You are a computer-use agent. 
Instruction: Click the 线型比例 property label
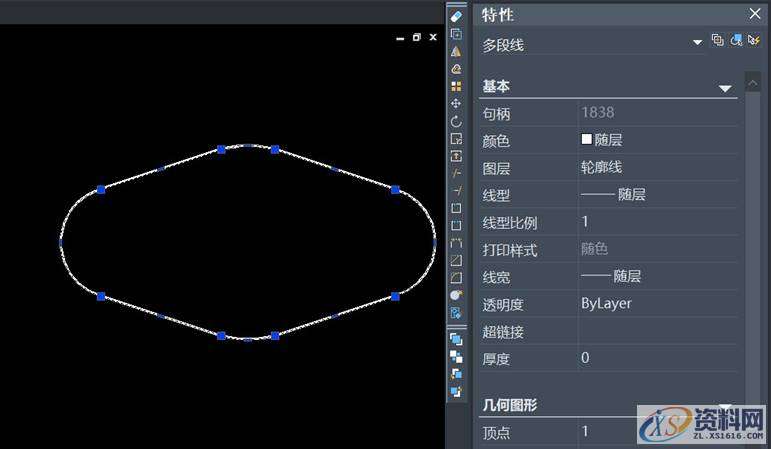coord(509,222)
